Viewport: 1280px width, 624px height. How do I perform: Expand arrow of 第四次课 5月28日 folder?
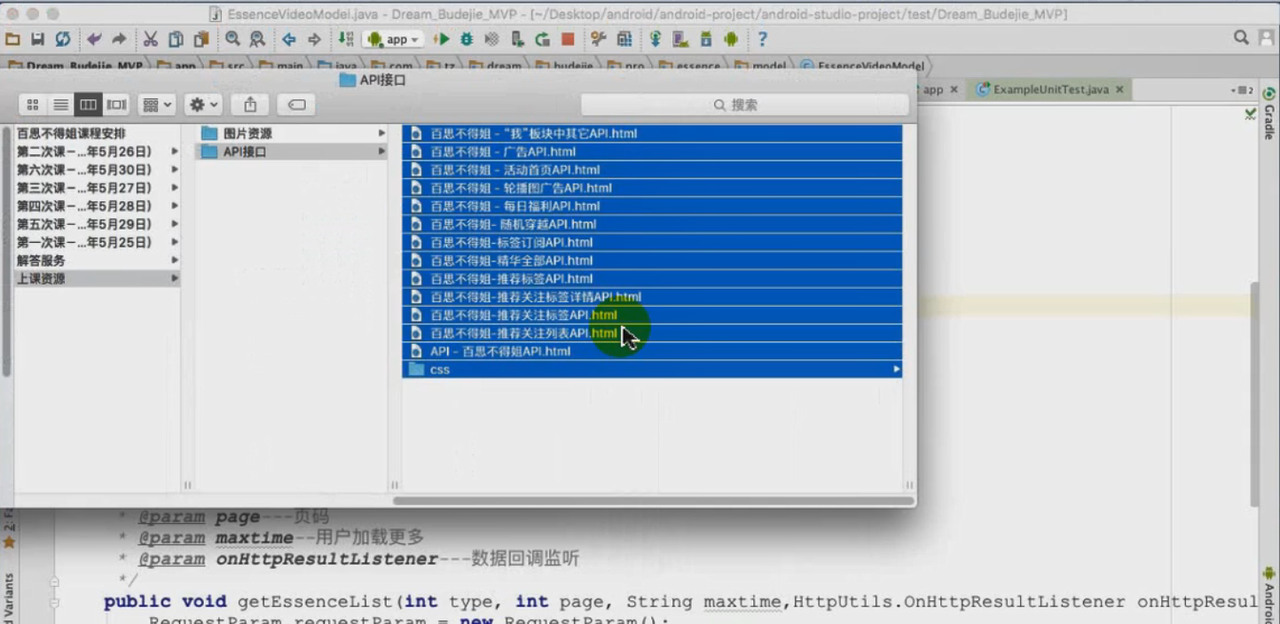[175, 206]
